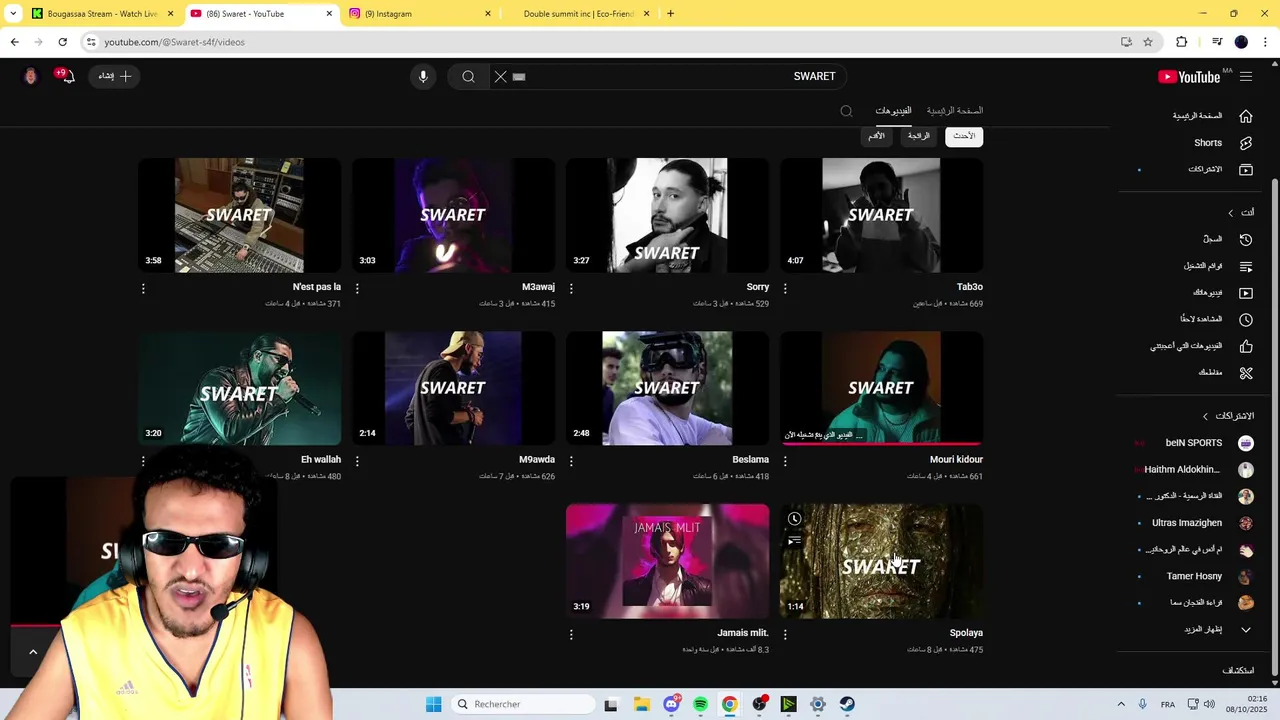Open Windows Start menu
Image resolution: width=1280 pixels, height=720 pixels.
pyautogui.click(x=433, y=705)
